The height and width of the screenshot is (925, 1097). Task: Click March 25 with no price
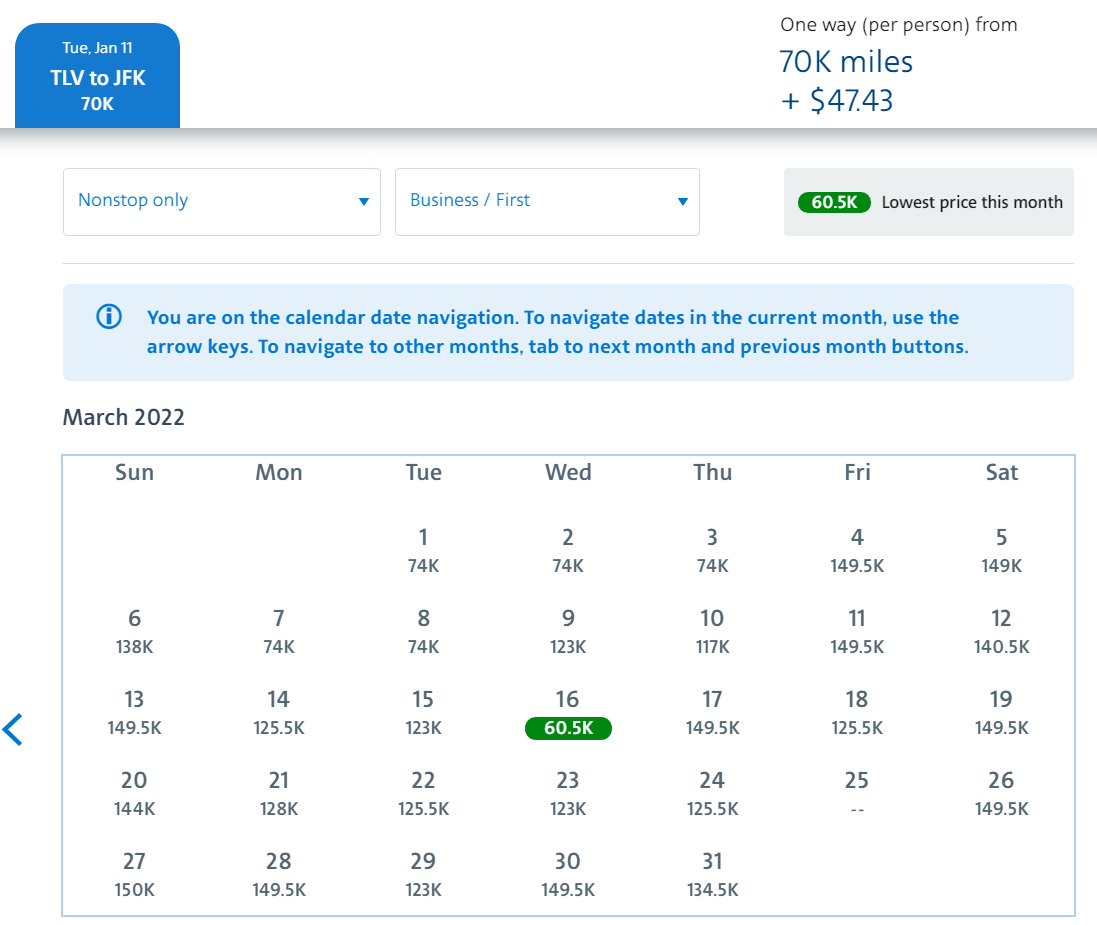click(857, 794)
